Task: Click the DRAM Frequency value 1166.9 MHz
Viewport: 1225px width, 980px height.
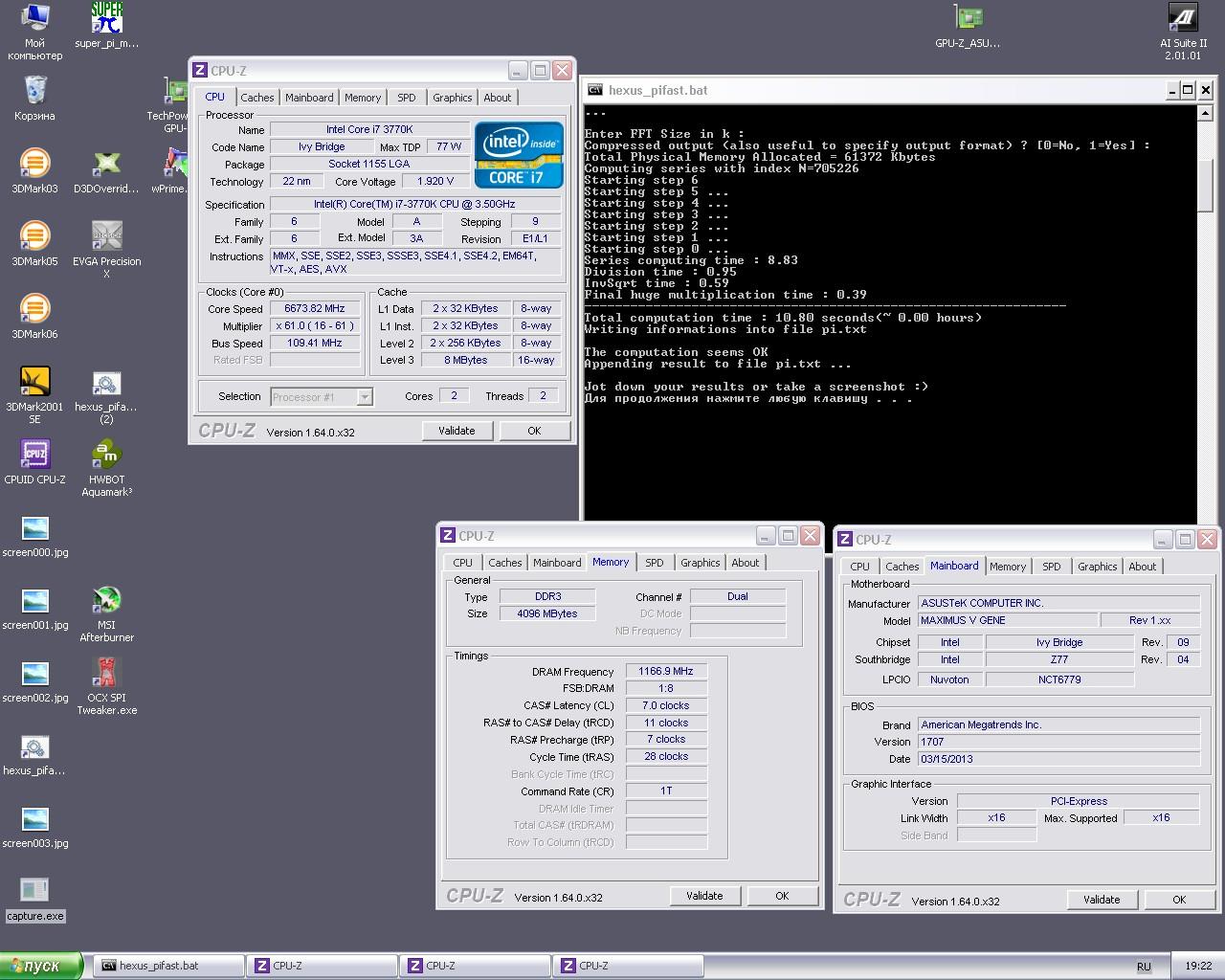Action: (x=666, y=671)
